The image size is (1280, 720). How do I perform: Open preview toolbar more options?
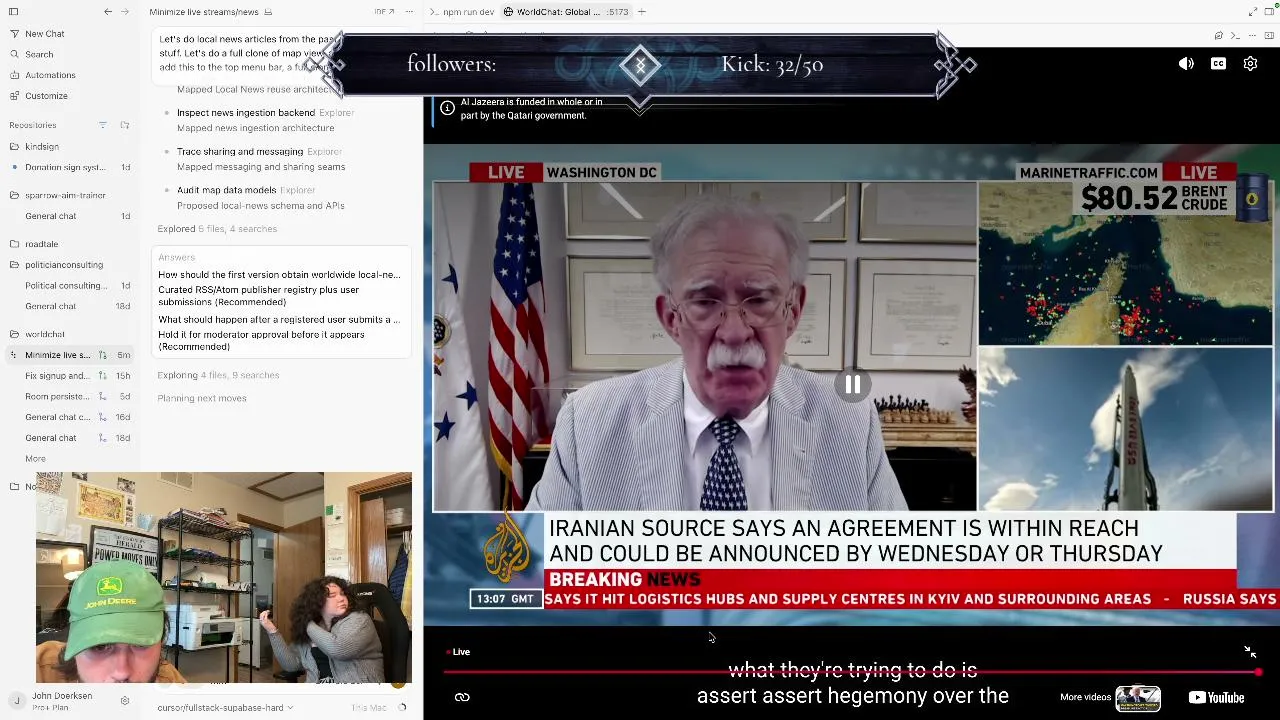[x=1252, y=35]
